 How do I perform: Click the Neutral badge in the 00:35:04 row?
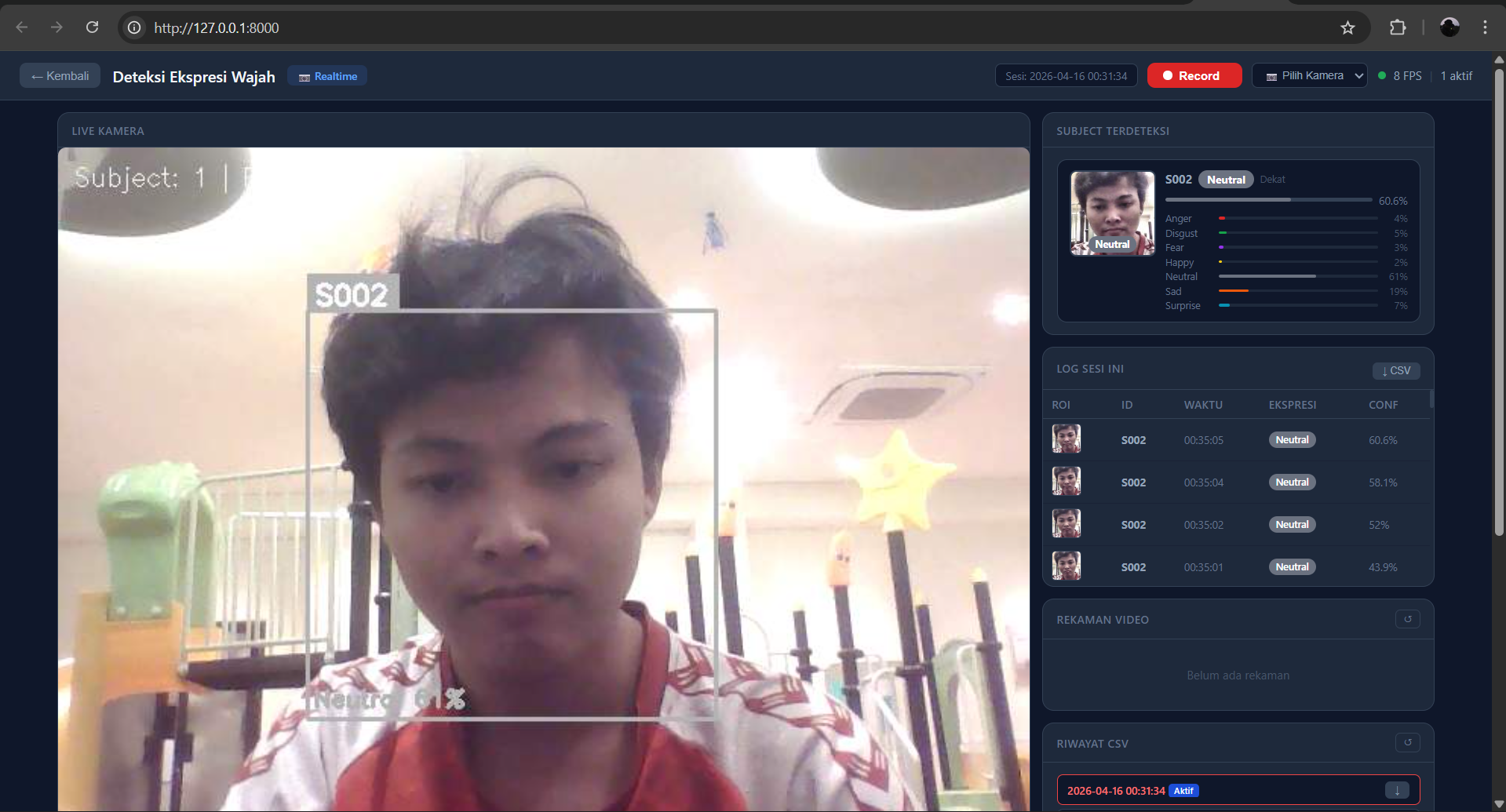click(1292, 482)
